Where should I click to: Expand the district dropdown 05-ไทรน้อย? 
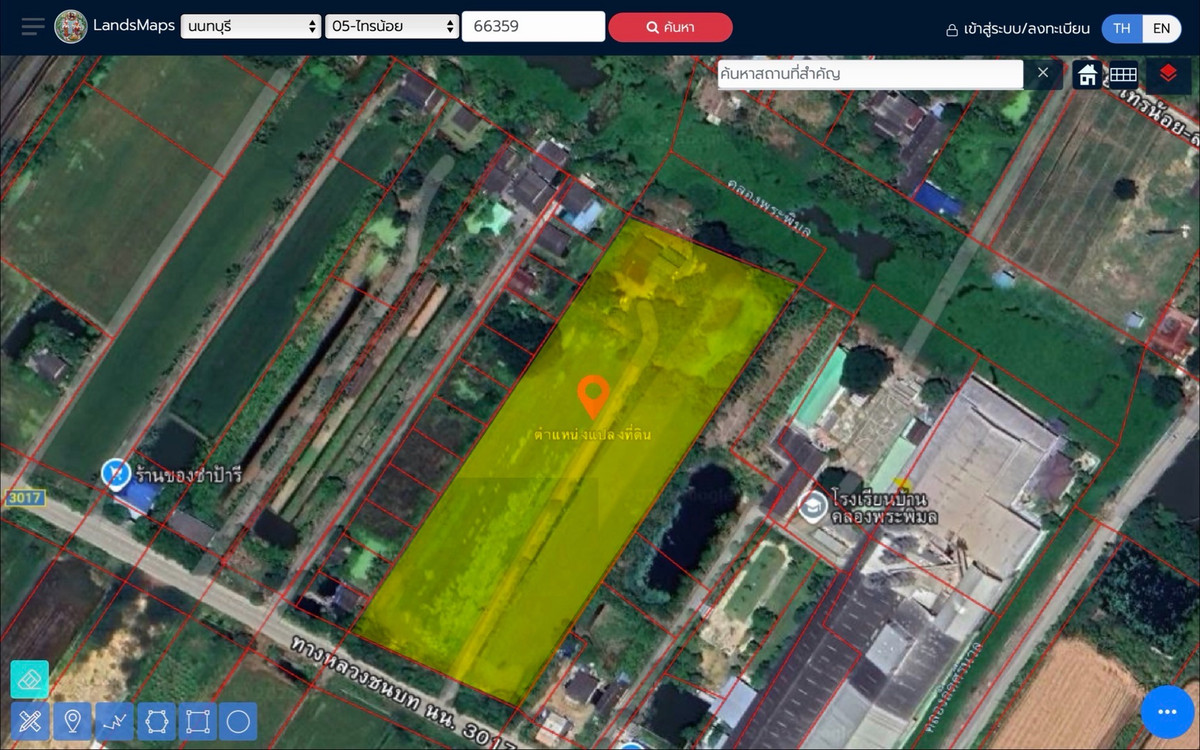tap(392, 27)
